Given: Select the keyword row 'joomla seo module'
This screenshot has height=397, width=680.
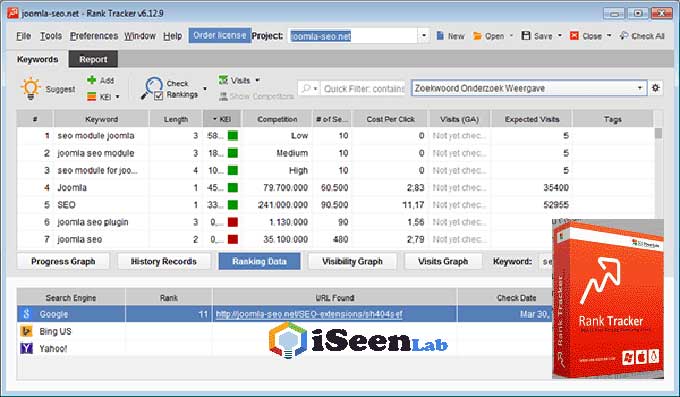Looking at the screenshot, I should point(335,153).
